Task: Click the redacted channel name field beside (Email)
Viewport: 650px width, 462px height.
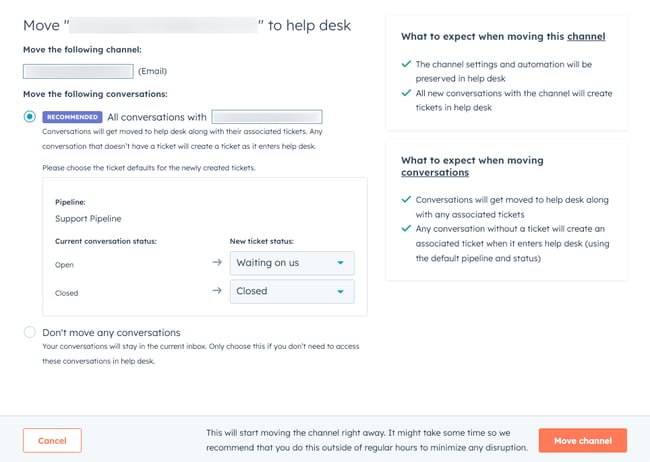Action: click(78, 71)
